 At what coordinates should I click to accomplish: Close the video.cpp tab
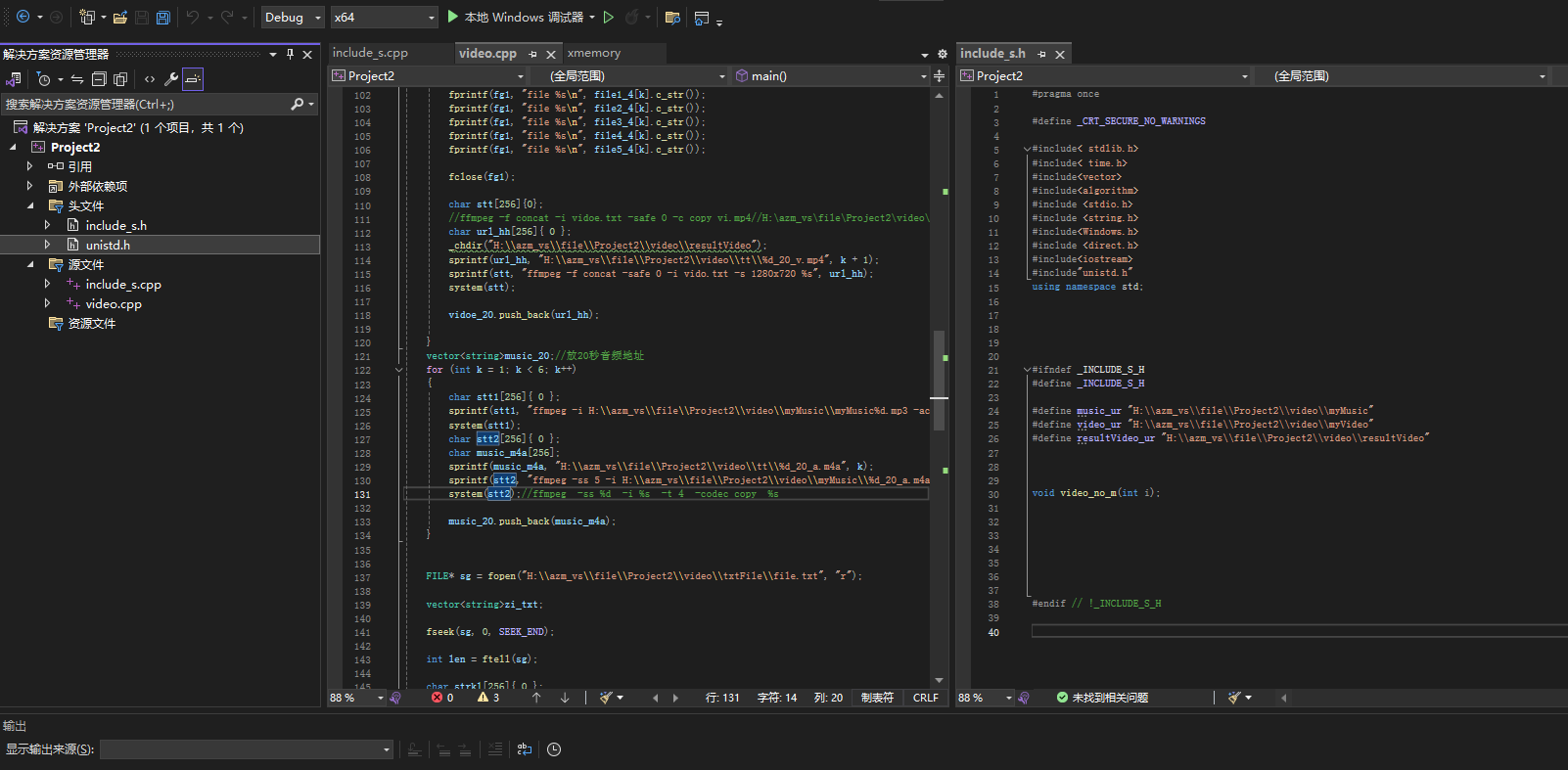pos(551,54)
